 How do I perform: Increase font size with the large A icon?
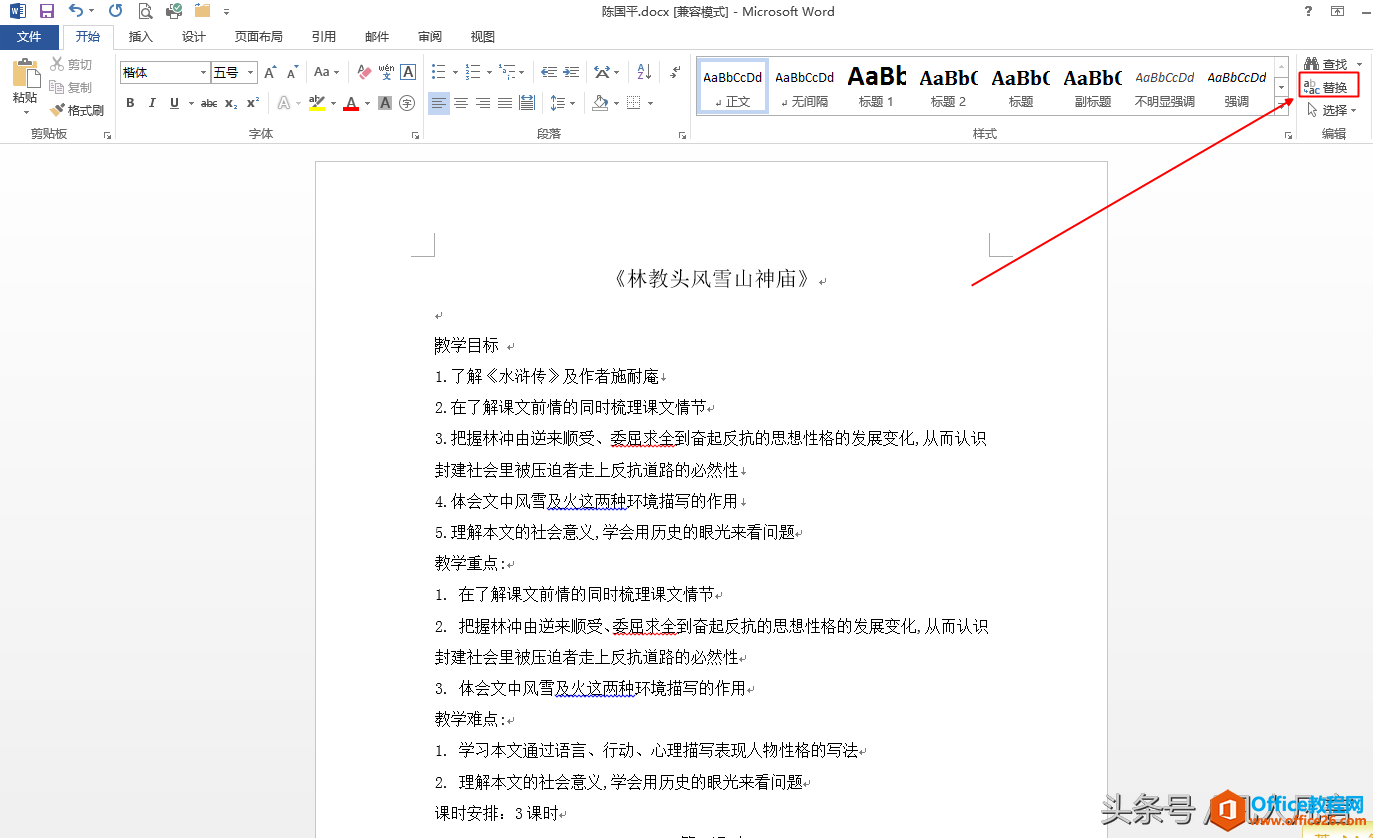[270, 73]
